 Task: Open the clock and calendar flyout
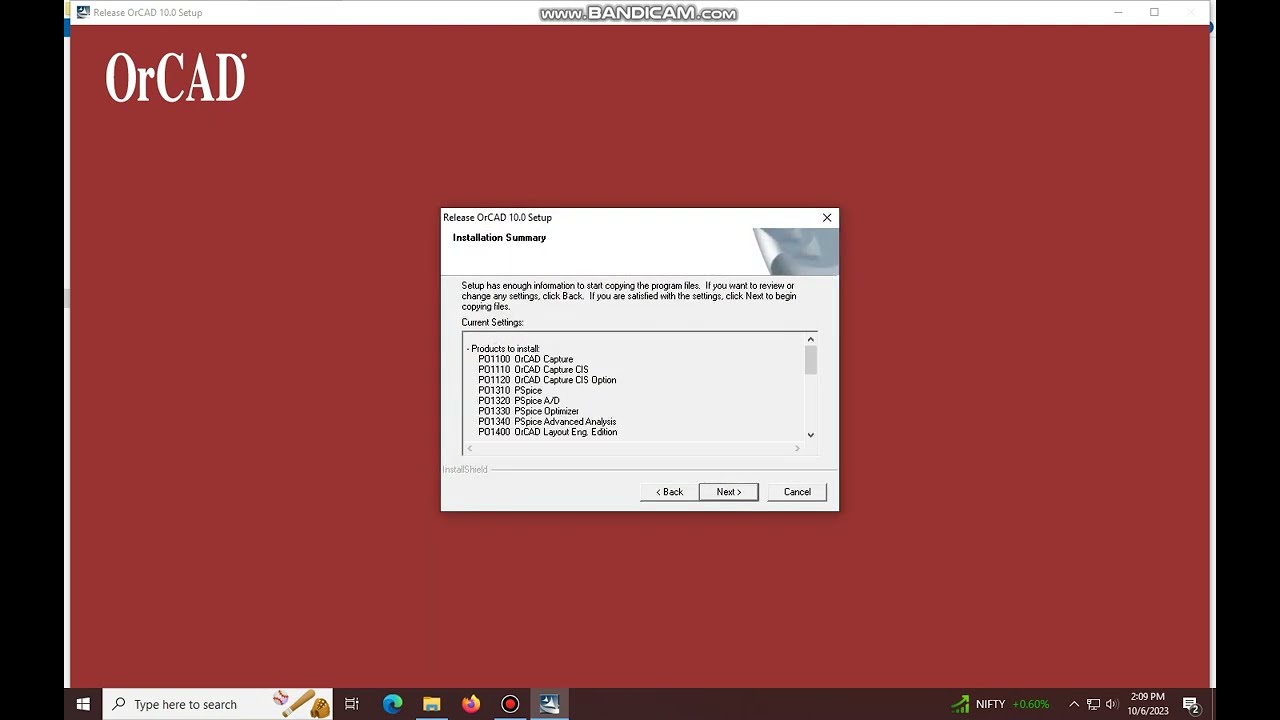(x=1147, y=704)
